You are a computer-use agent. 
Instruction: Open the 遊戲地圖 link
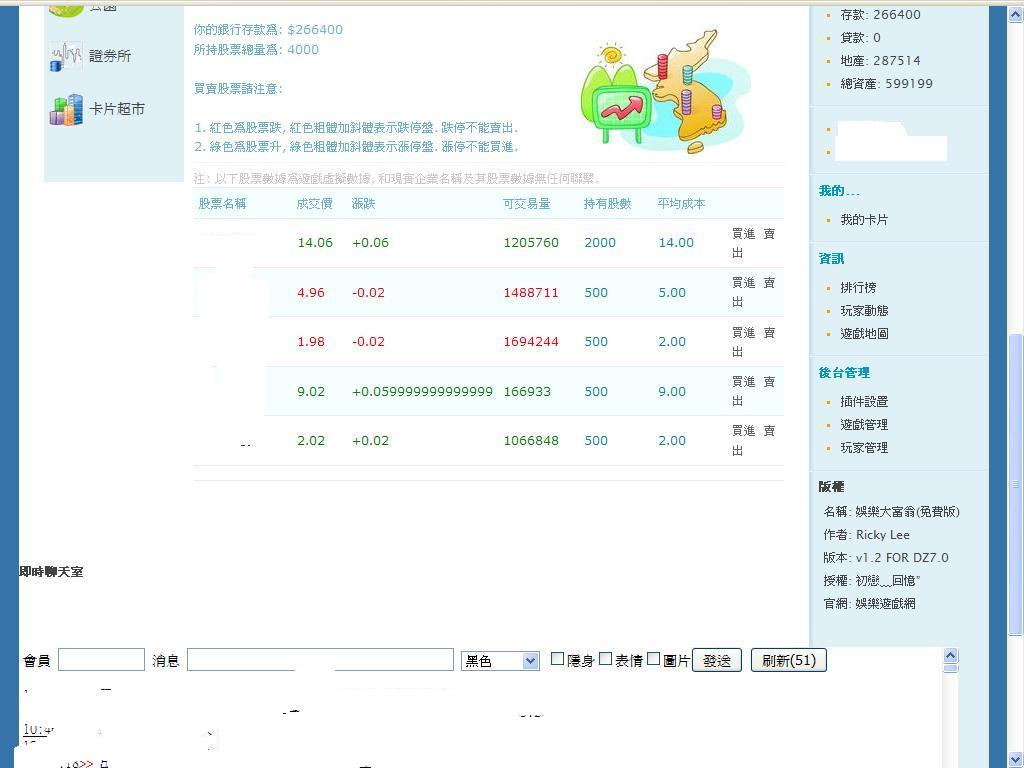[x=864, y=334]
